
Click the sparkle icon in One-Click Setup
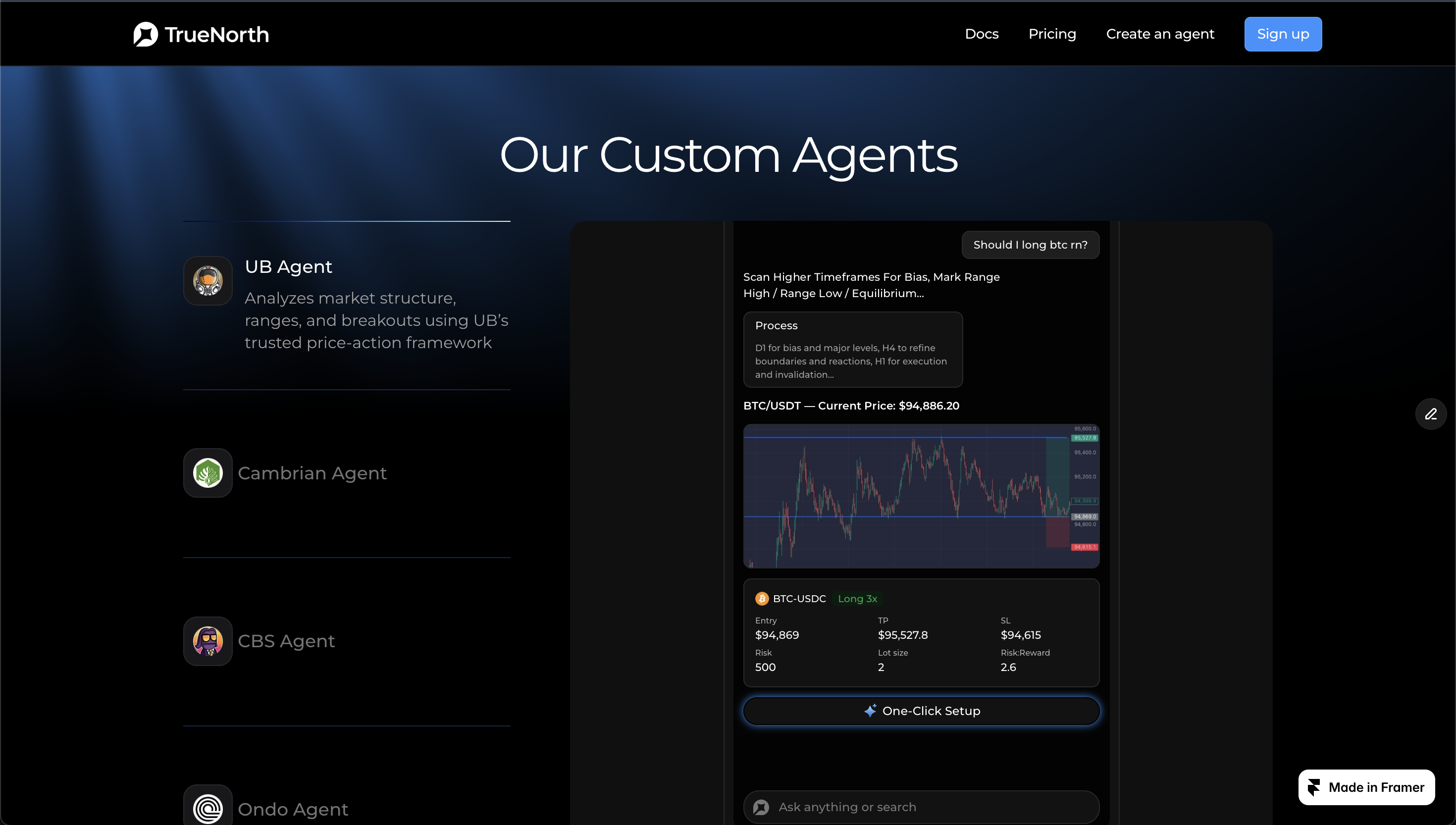pos(870,710)
